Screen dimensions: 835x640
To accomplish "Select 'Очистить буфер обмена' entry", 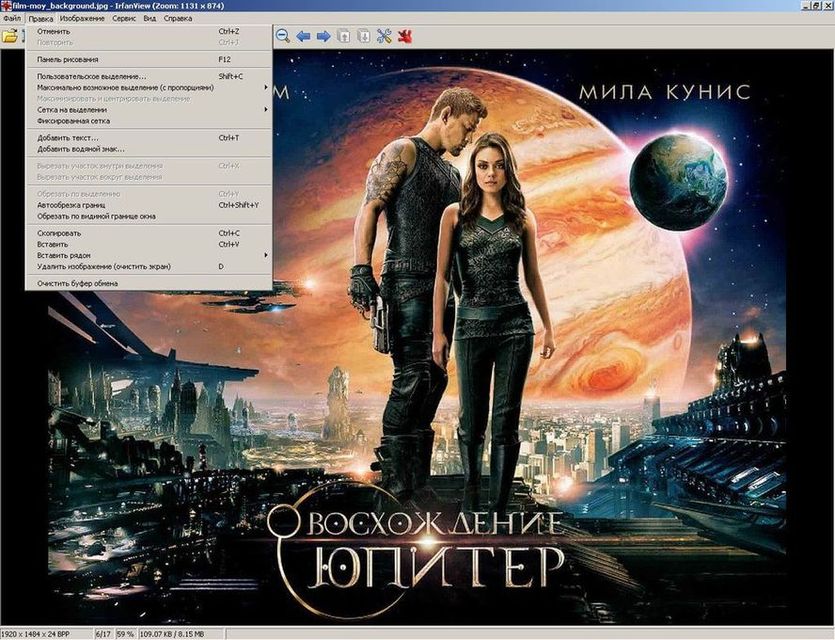I will [x=77, y=283].
